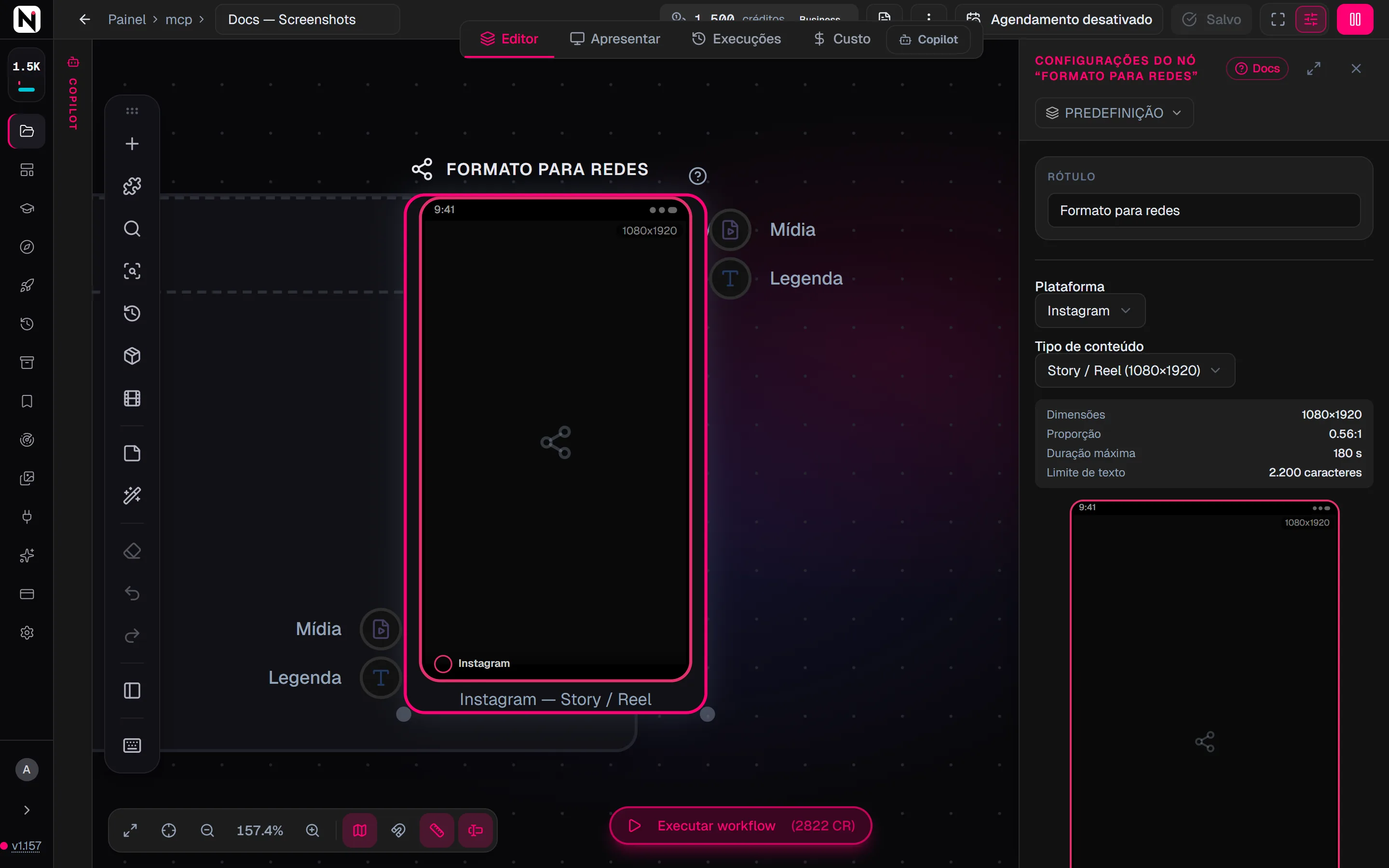Toggle the Agendamento desativado scheduling button
This screenshot has width=1389, height=868.
click(1059, 19)
